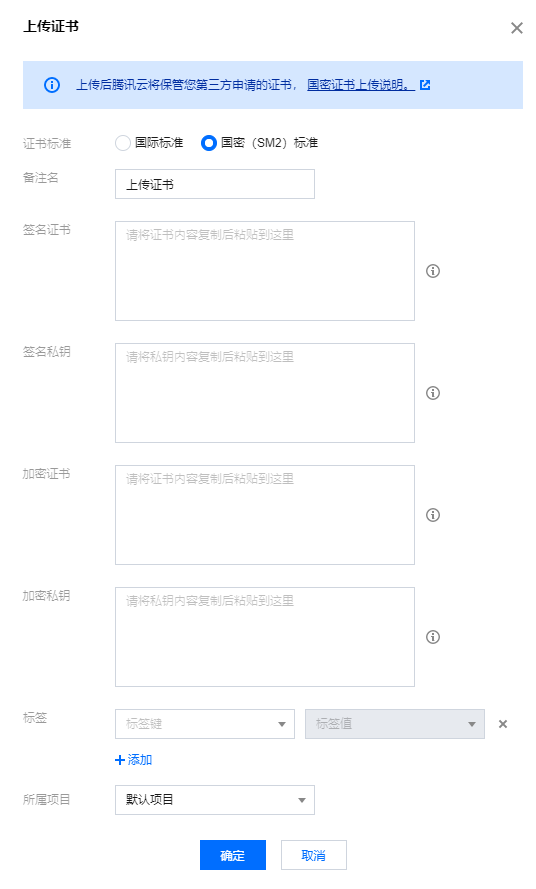This screenshot has width=536, height=889.
Task: Click the 取消 button
Action: click(x=314, y=855)
